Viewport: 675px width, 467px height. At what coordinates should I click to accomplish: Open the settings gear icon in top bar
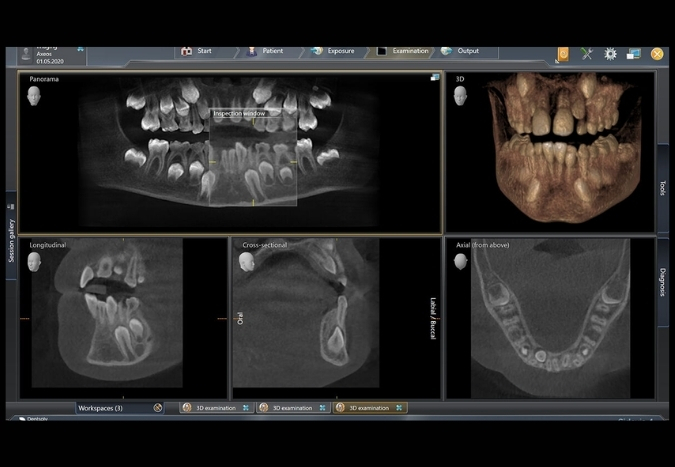610,53
